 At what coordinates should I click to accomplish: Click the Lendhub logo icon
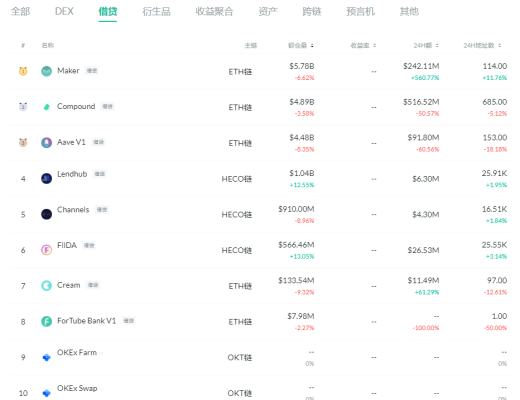46,178
